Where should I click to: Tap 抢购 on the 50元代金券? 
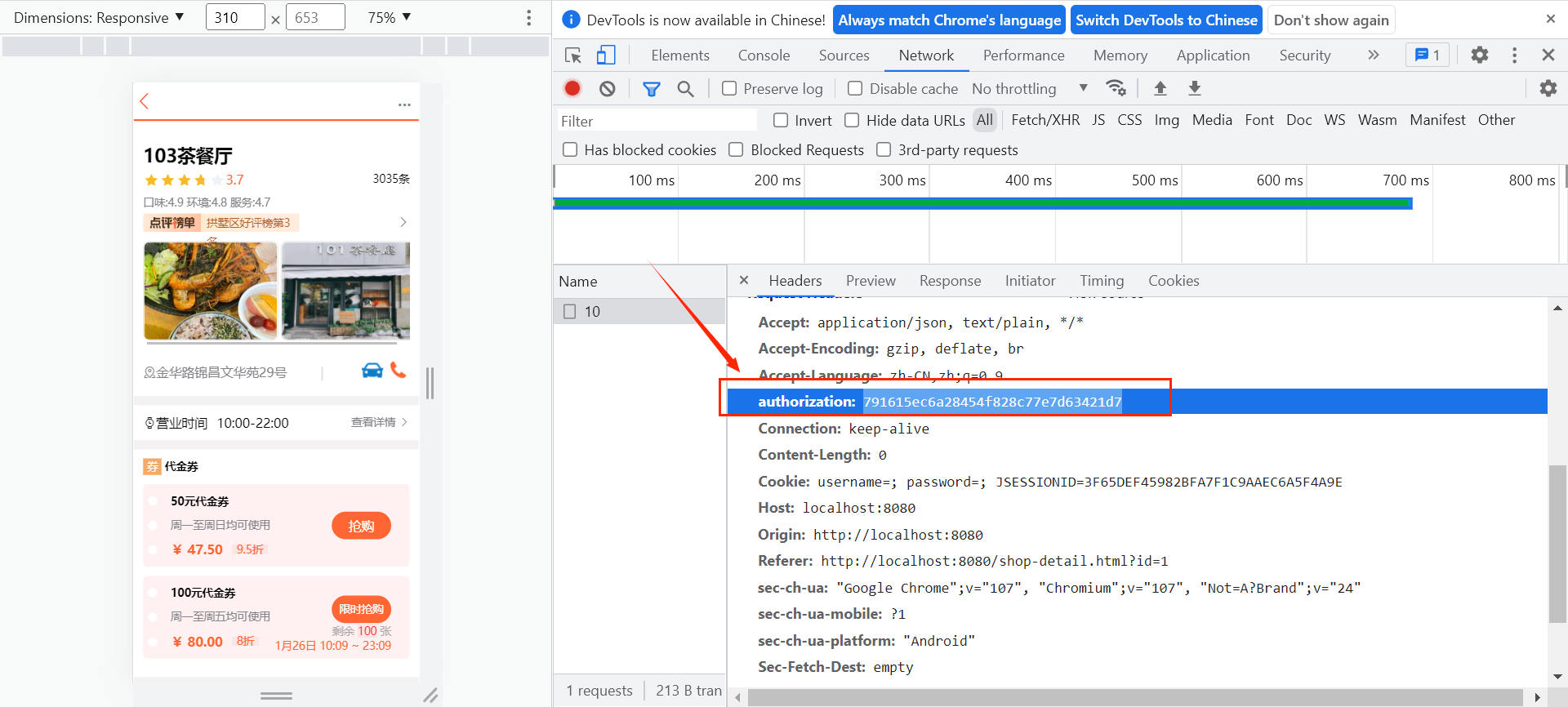click(x=361, y=526)
